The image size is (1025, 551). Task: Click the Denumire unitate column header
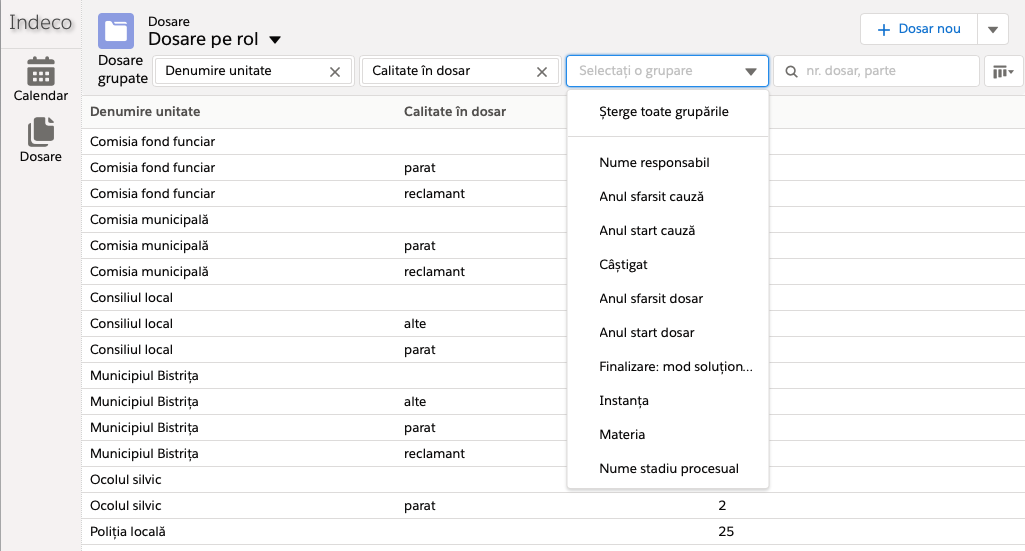click(x=145, y=112)
